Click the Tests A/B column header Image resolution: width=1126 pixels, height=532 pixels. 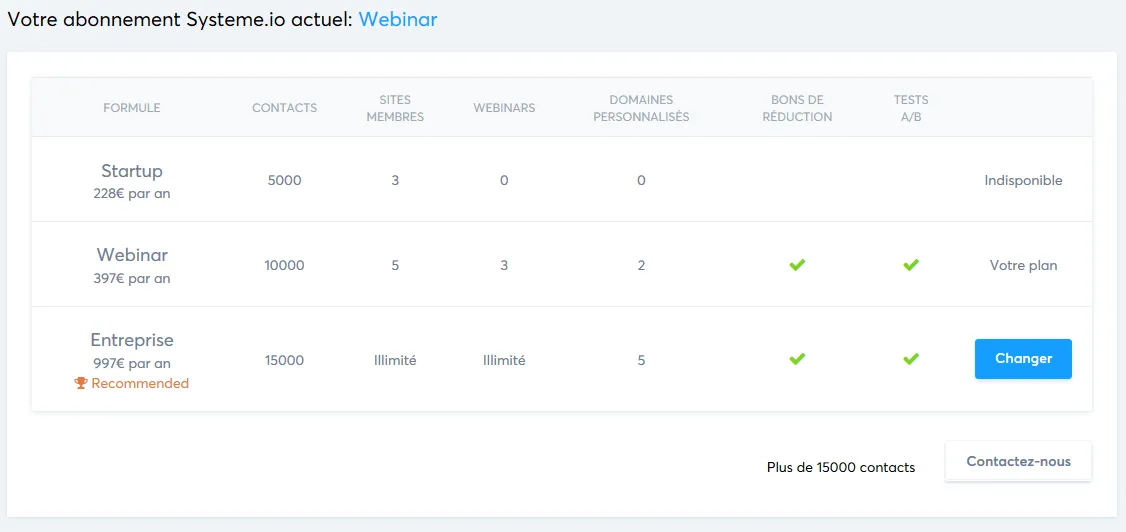tap(911, 108)
